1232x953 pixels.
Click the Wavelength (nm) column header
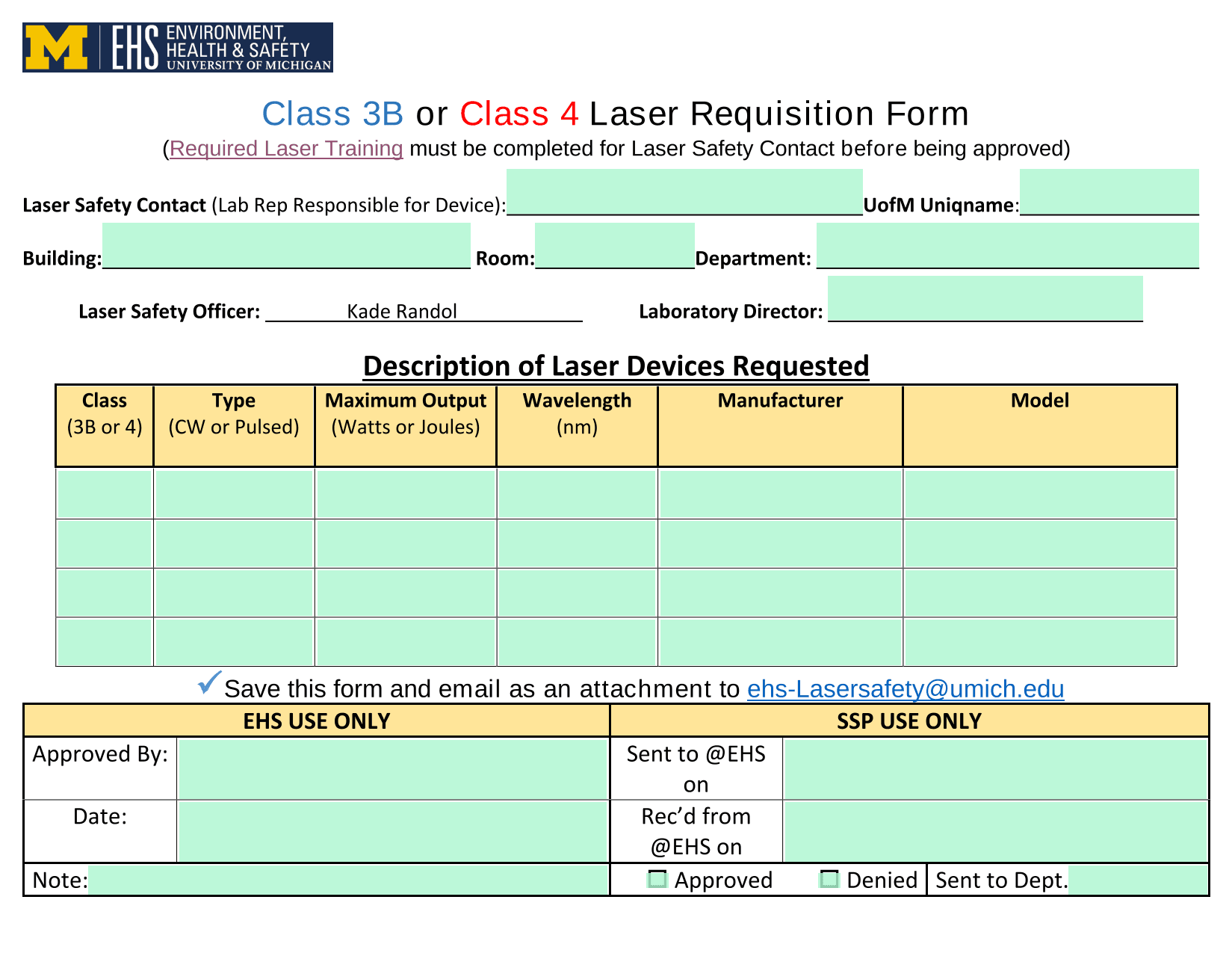[578, 426]
